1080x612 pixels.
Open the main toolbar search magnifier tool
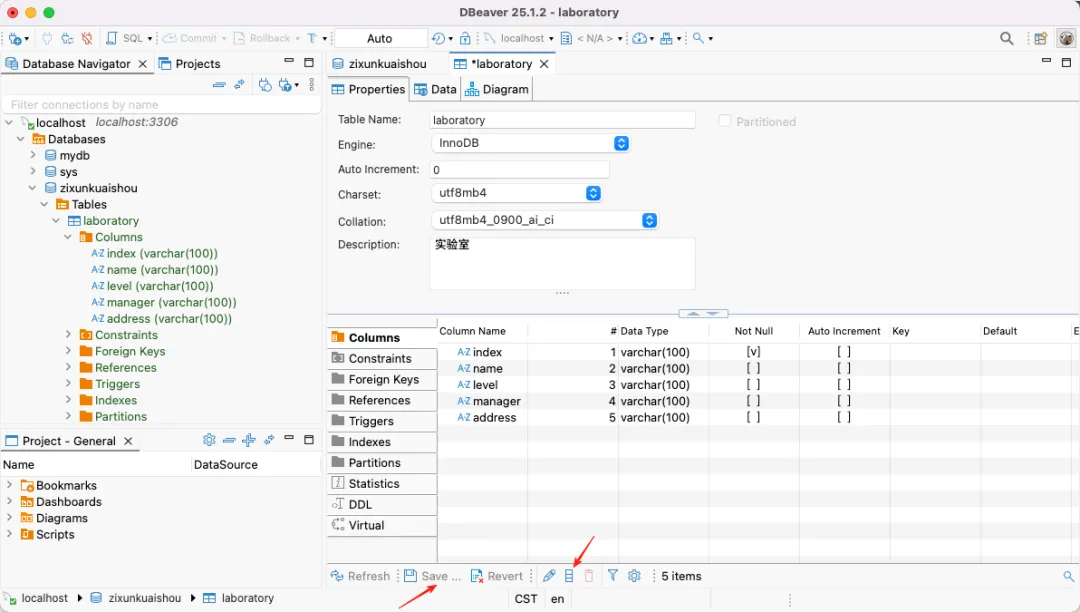coord(698,39)
